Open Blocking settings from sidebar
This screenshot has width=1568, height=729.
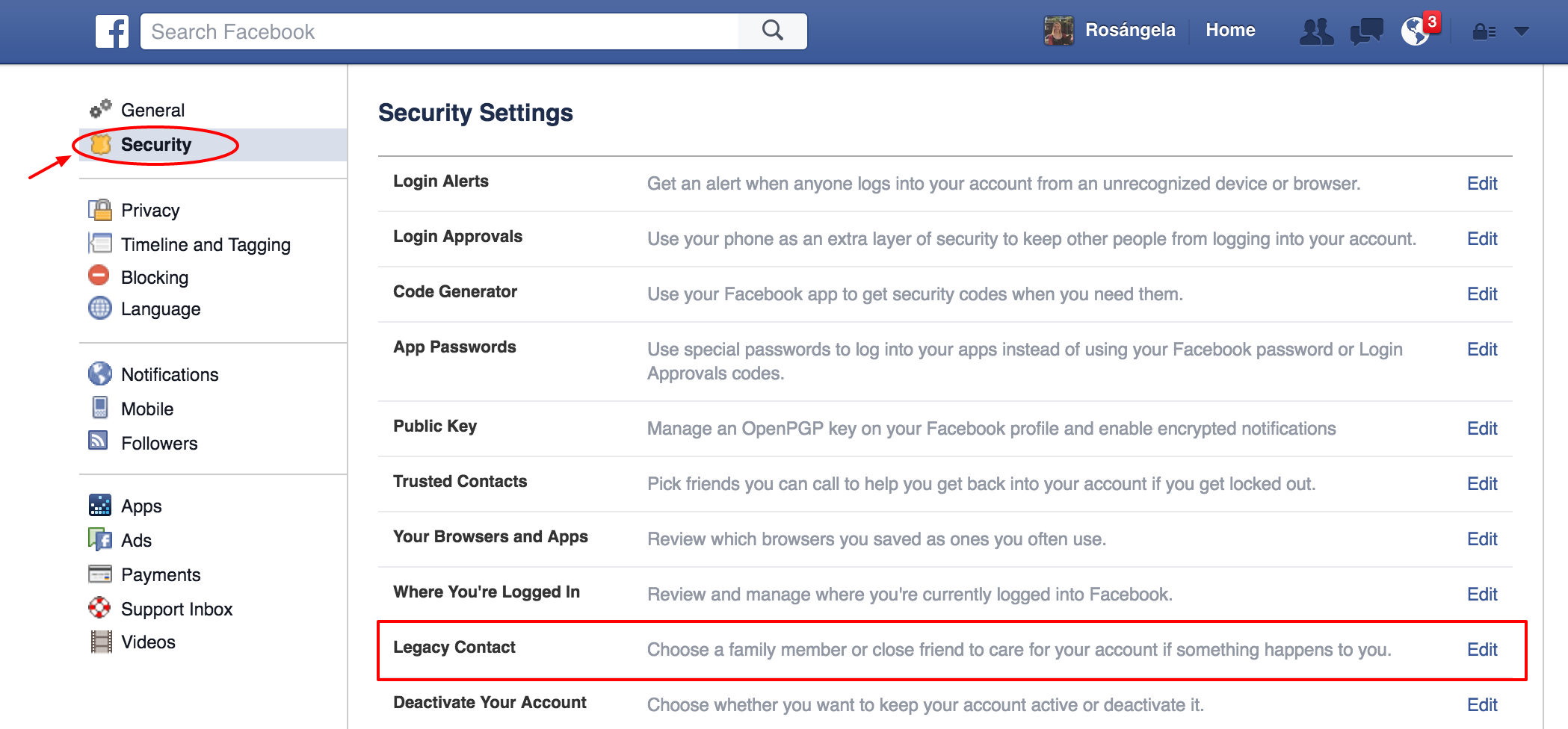point(155,278)
